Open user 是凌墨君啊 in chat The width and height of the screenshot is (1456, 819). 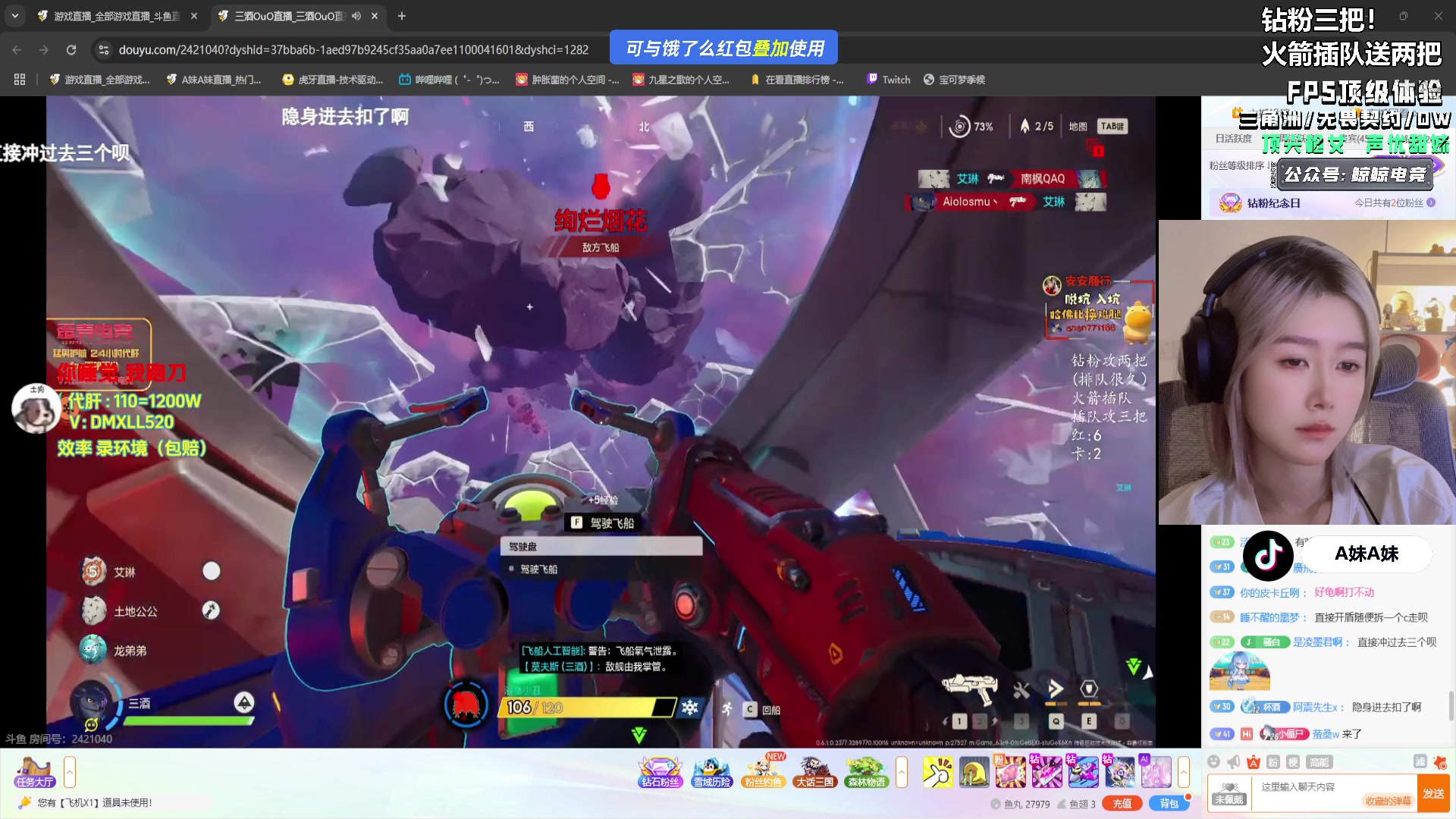1317,642
